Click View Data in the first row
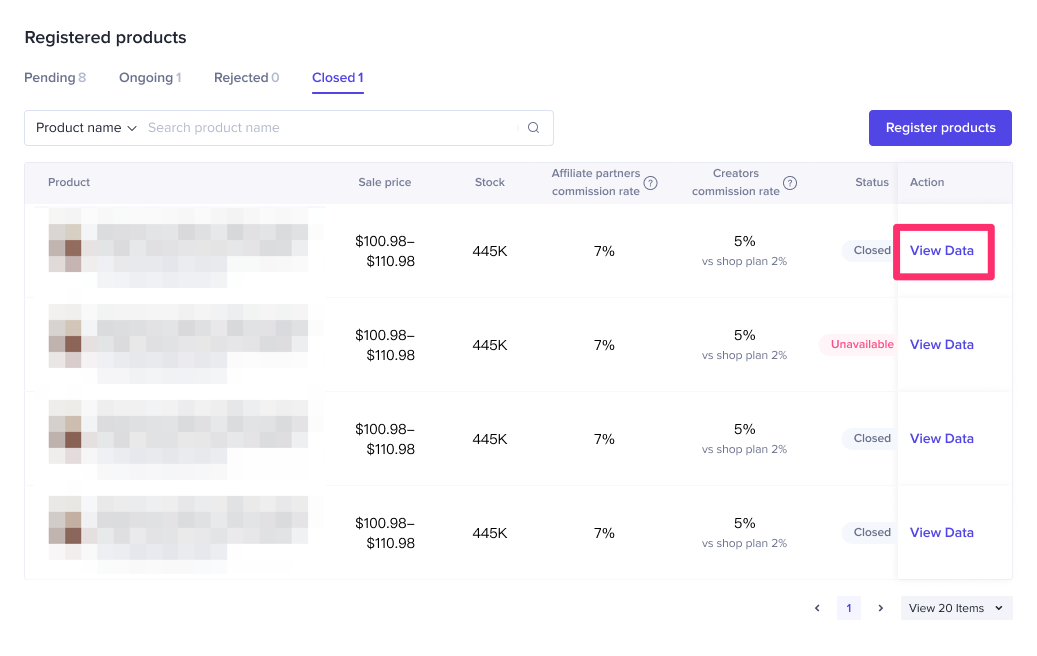 pos(941,251)
